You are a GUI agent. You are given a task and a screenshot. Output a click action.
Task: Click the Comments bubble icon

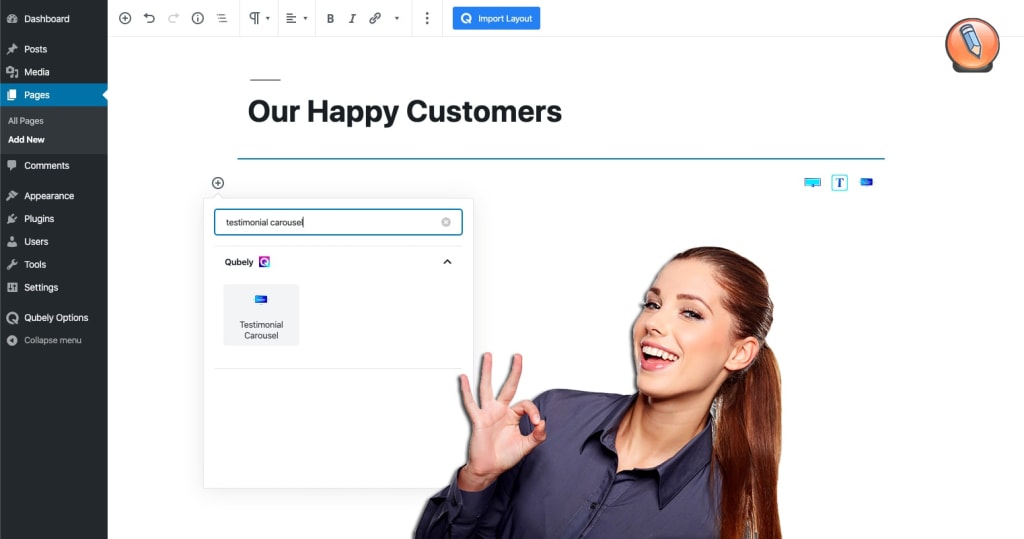12,166
